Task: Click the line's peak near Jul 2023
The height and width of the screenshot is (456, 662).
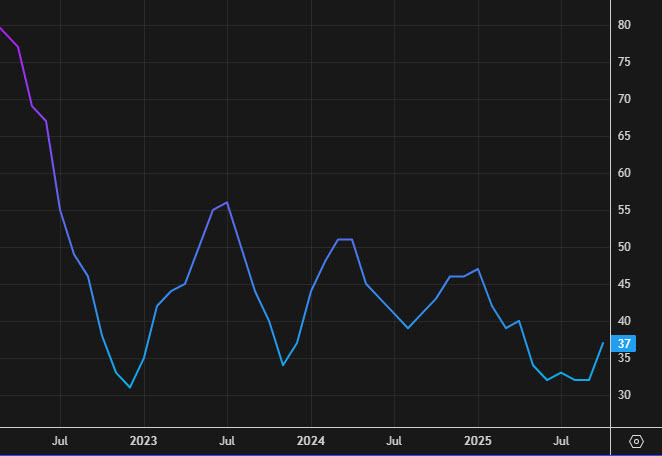Action: point(227,203)
